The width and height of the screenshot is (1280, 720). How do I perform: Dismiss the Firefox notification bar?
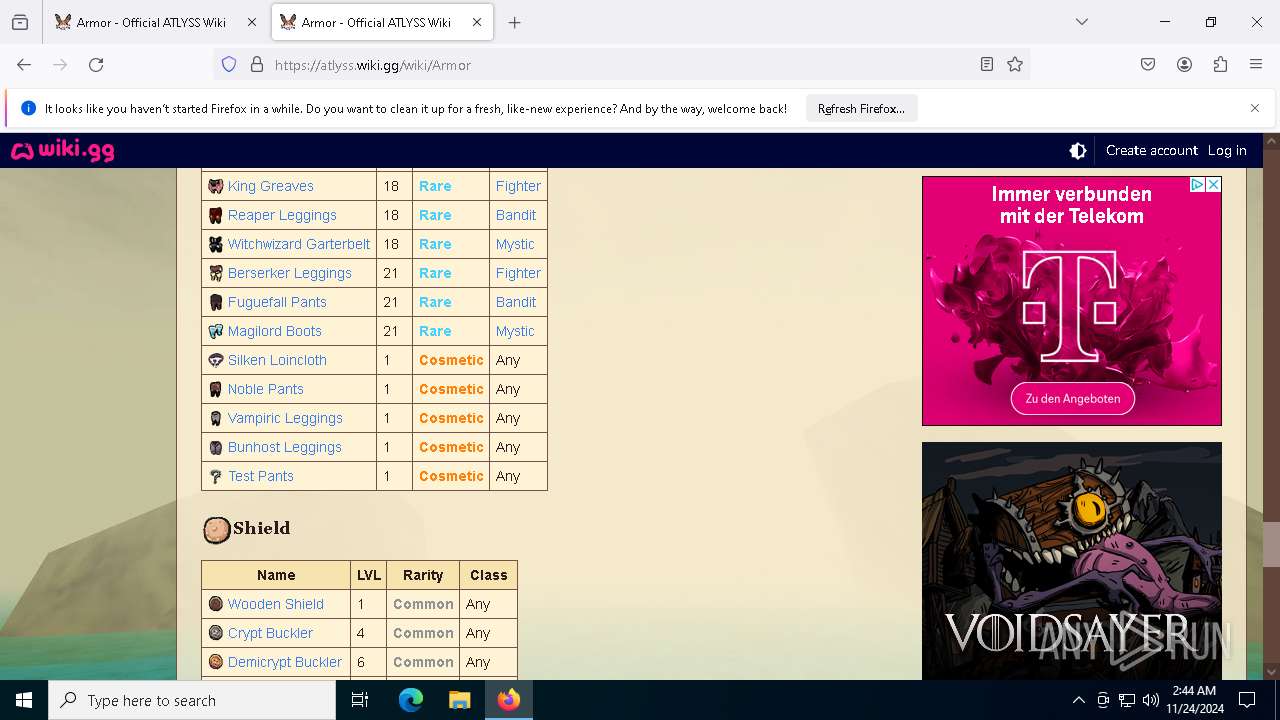[x=1255, y=108]
